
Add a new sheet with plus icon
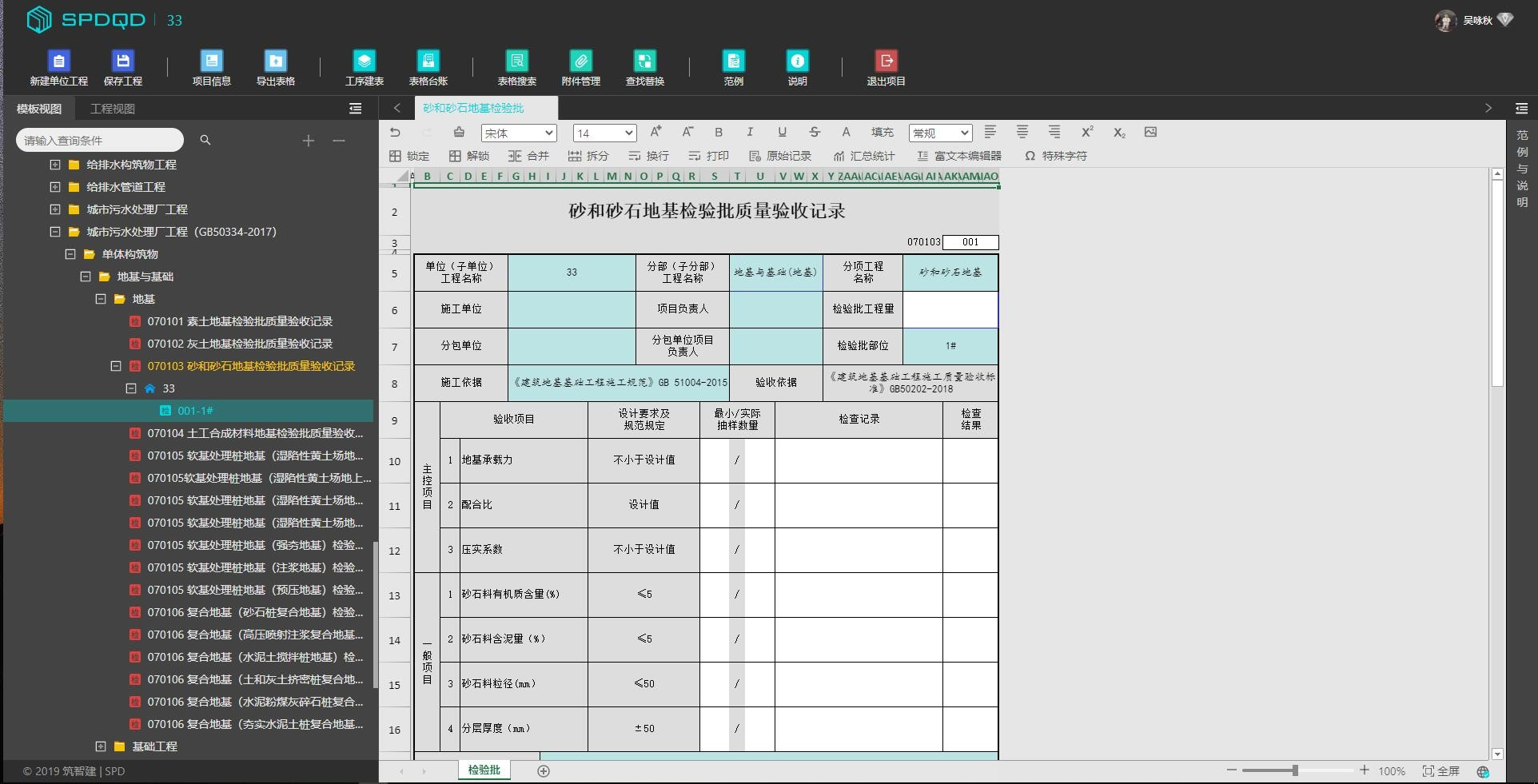pos(544,771)
